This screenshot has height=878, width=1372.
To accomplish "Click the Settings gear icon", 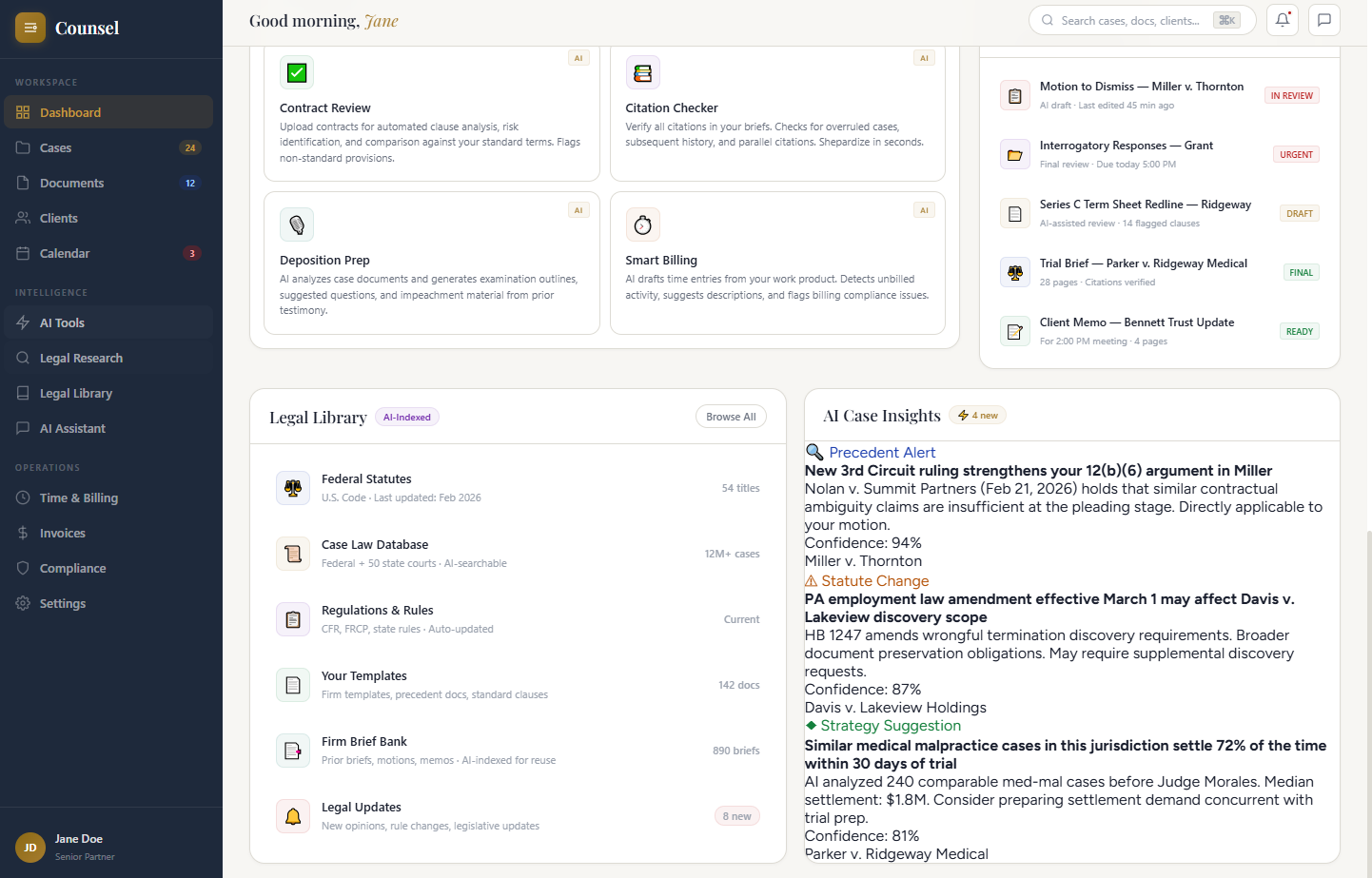I will [x=23, y=603].
